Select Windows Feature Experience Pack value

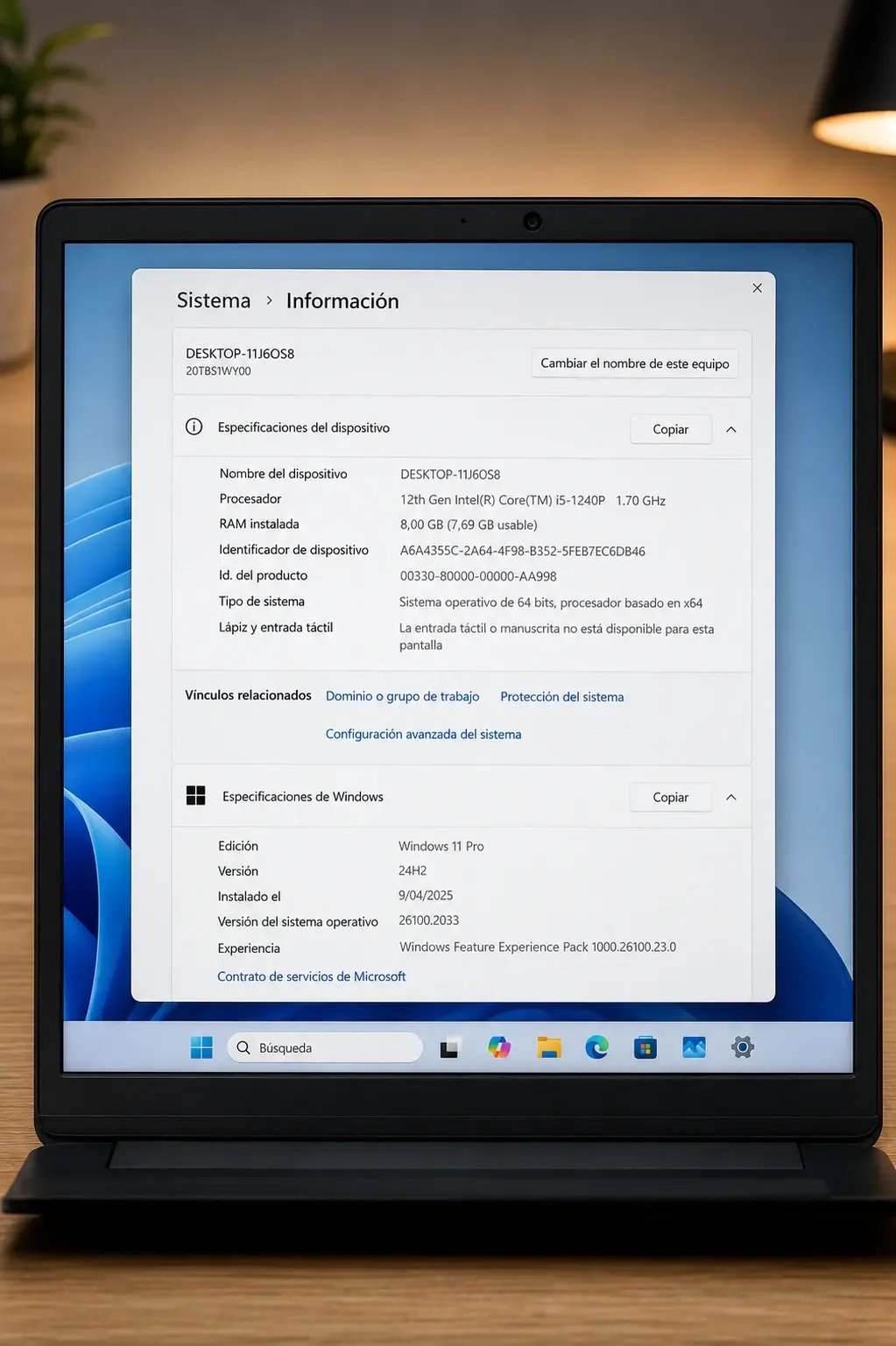pyautogui.click(x=538, y=947)
